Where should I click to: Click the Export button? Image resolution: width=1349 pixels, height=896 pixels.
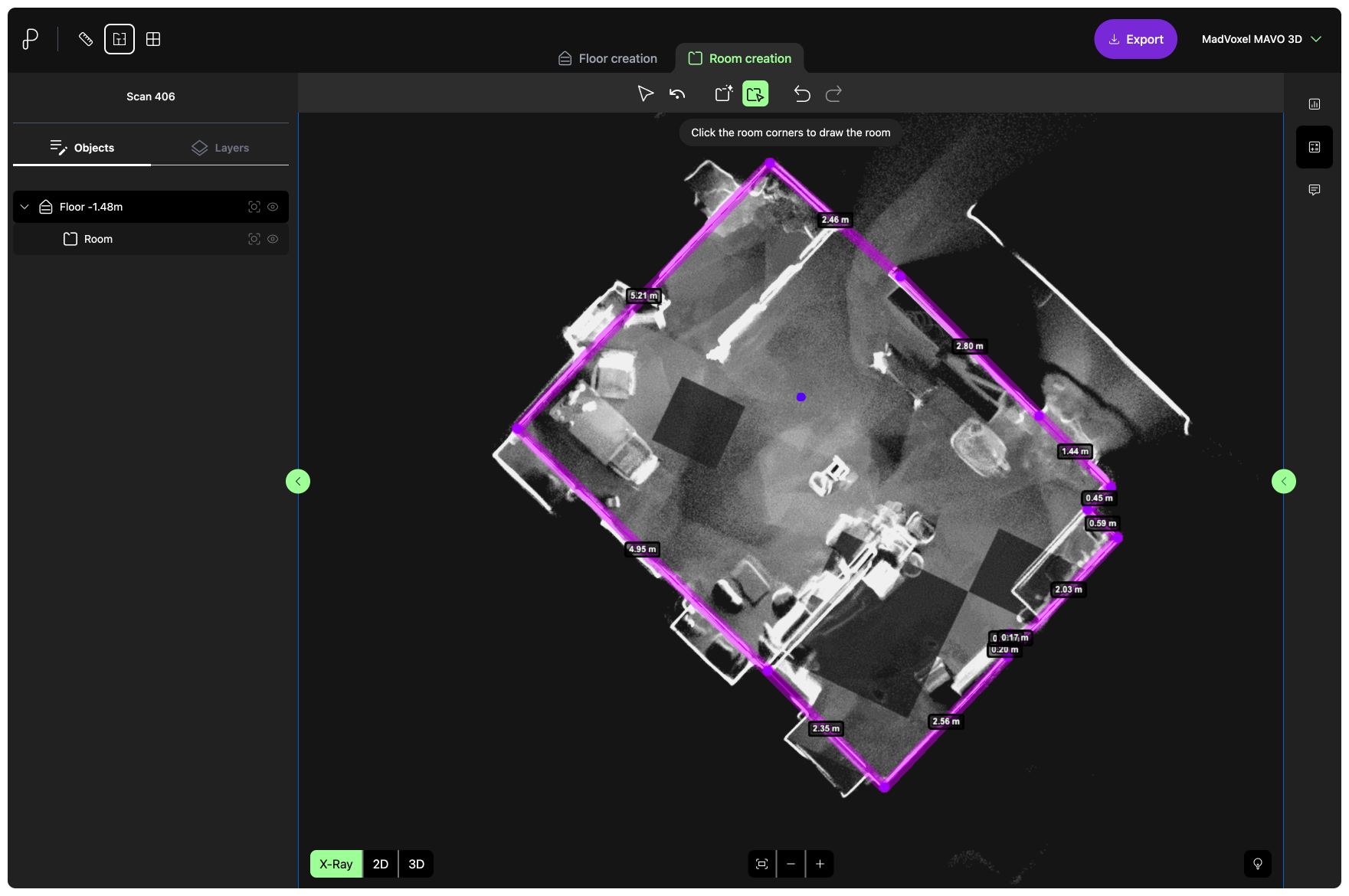(x=1135, y=39)
